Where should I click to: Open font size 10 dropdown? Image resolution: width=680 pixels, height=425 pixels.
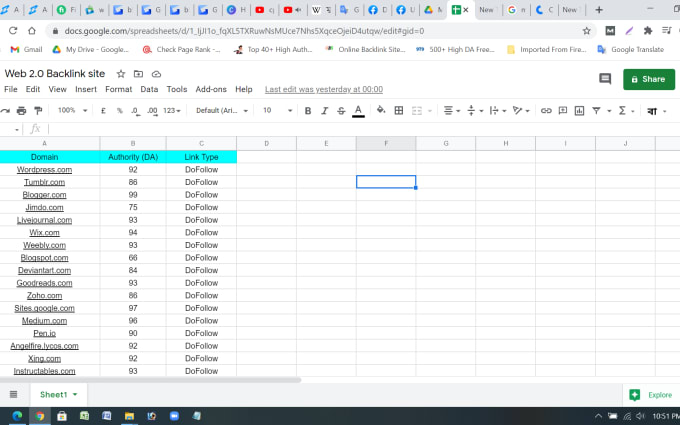pyautogui.click(x=278, y=111)
